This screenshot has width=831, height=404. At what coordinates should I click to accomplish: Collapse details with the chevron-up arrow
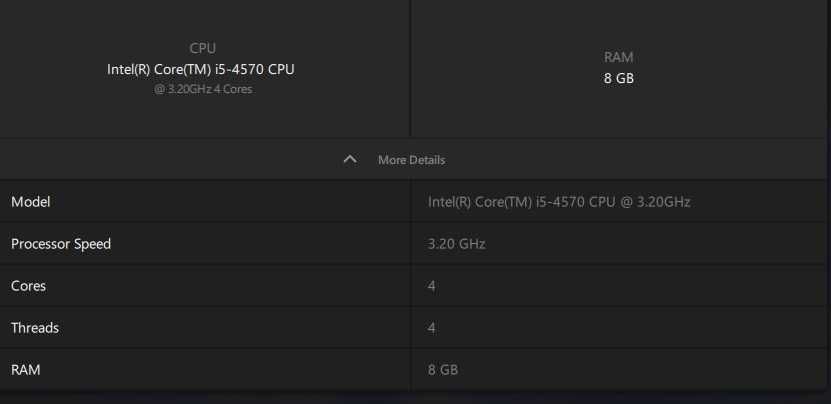(x=350, y=160)
